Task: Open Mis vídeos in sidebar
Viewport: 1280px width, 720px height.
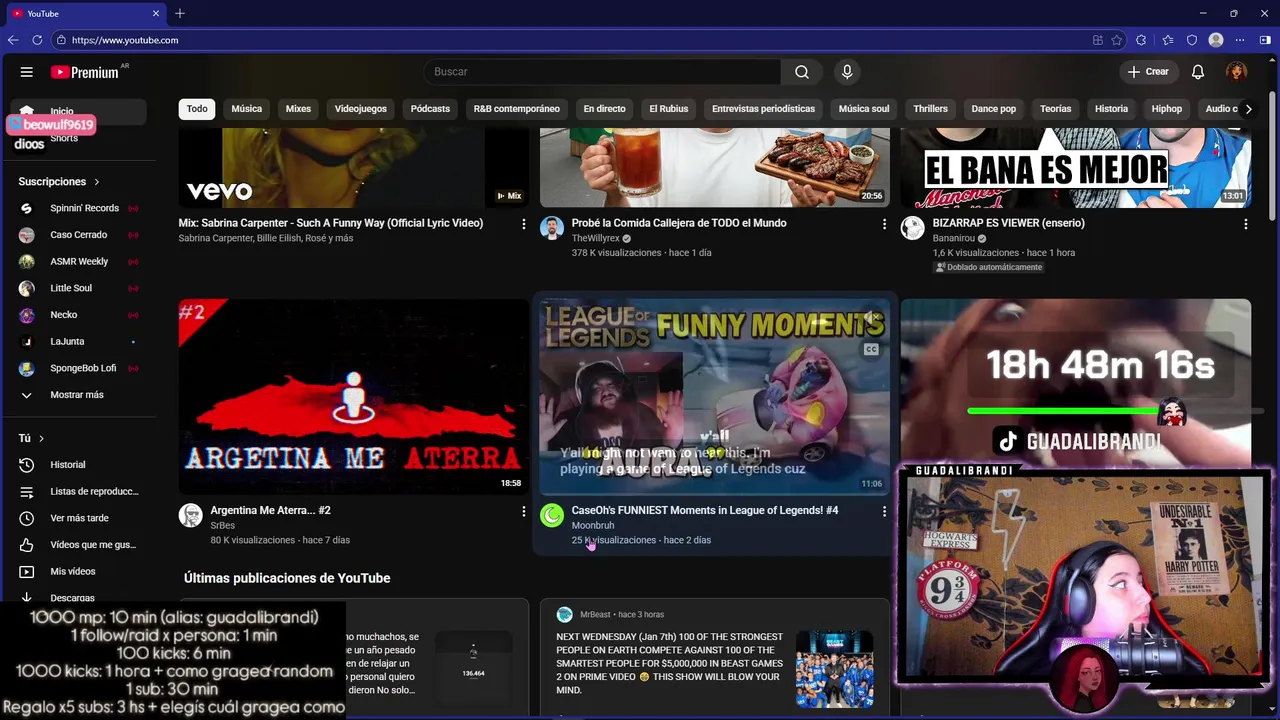Action: pos(78,572)
